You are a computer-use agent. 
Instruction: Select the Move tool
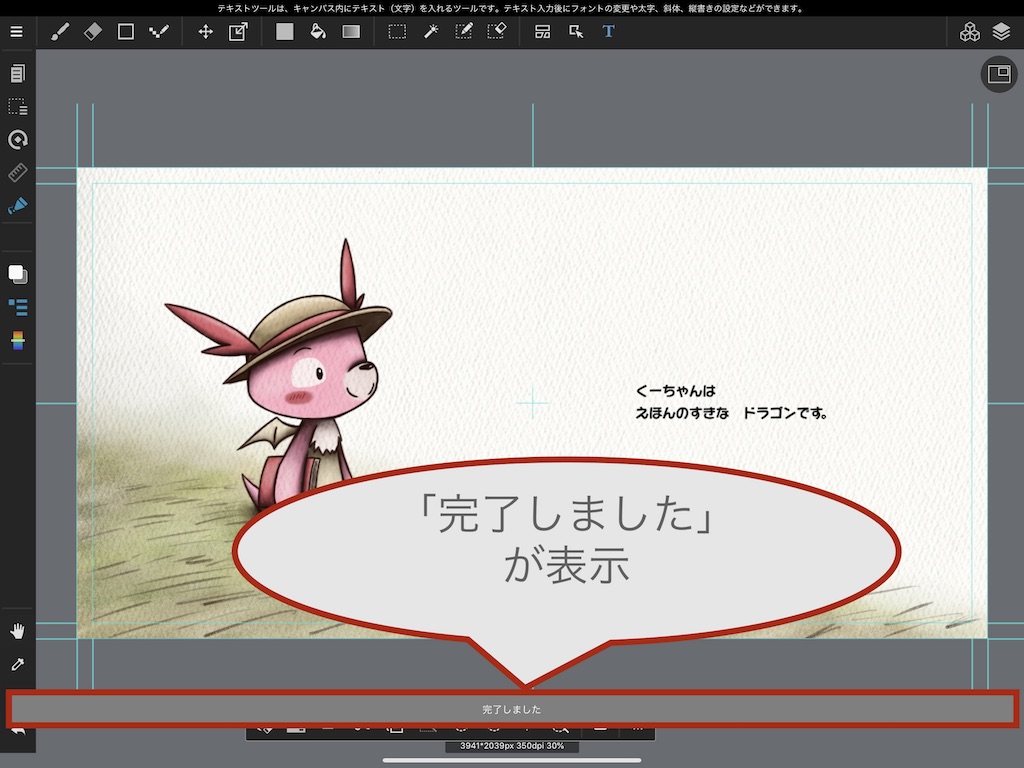click(205, 32)
